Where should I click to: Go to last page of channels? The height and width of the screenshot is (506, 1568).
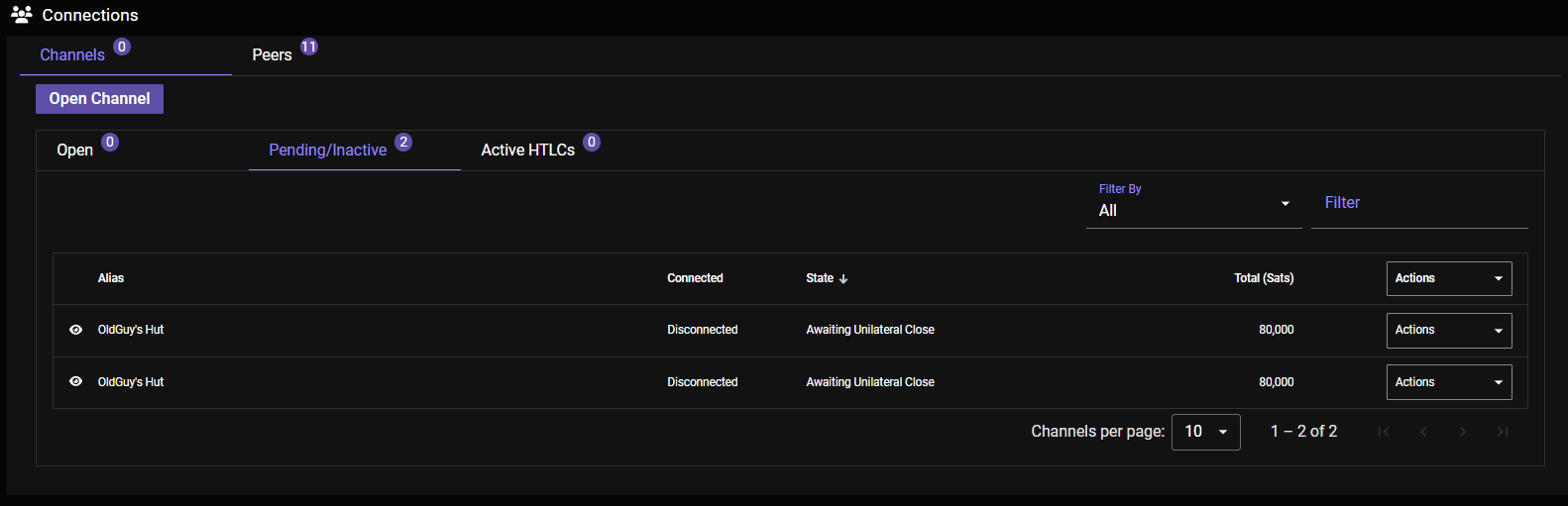(x=1503, y=432)
